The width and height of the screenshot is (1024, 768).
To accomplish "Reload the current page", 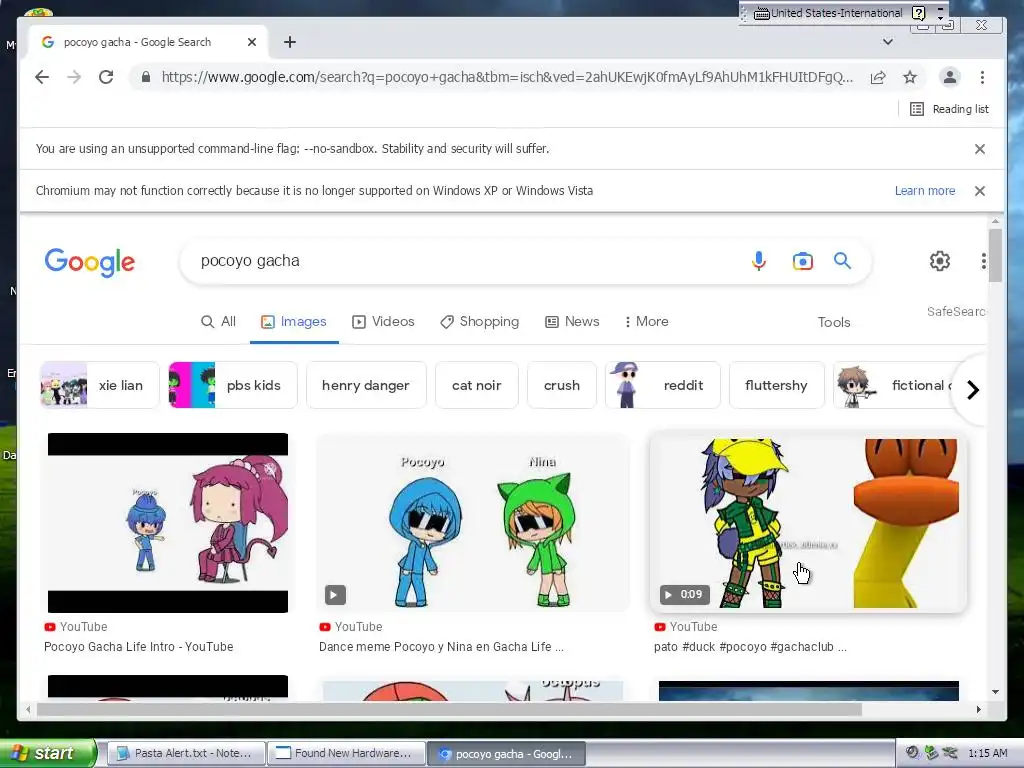I will pyautogui.click(x=106, y=77).
